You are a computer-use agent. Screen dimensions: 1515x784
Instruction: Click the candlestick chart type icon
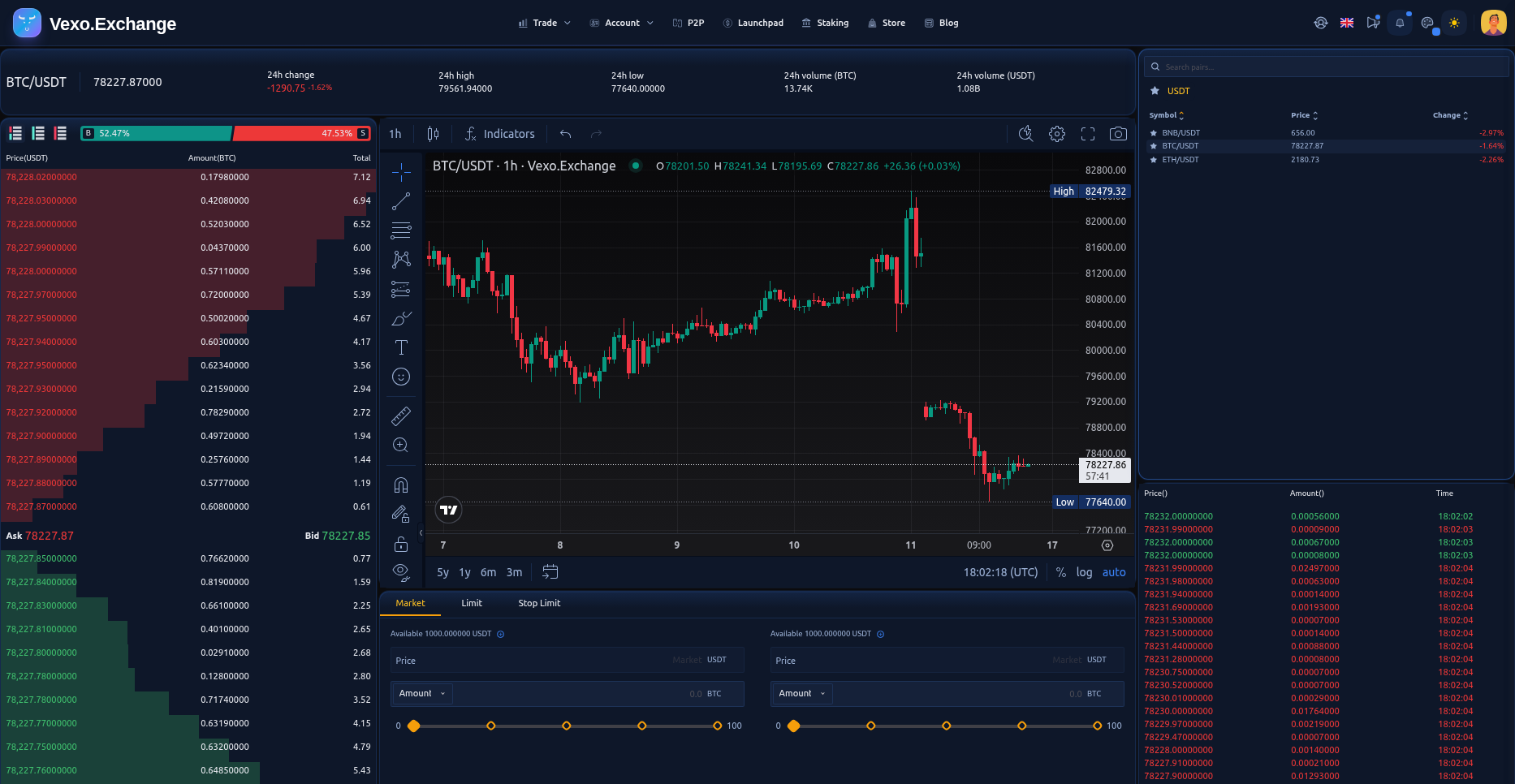(434, 134)
